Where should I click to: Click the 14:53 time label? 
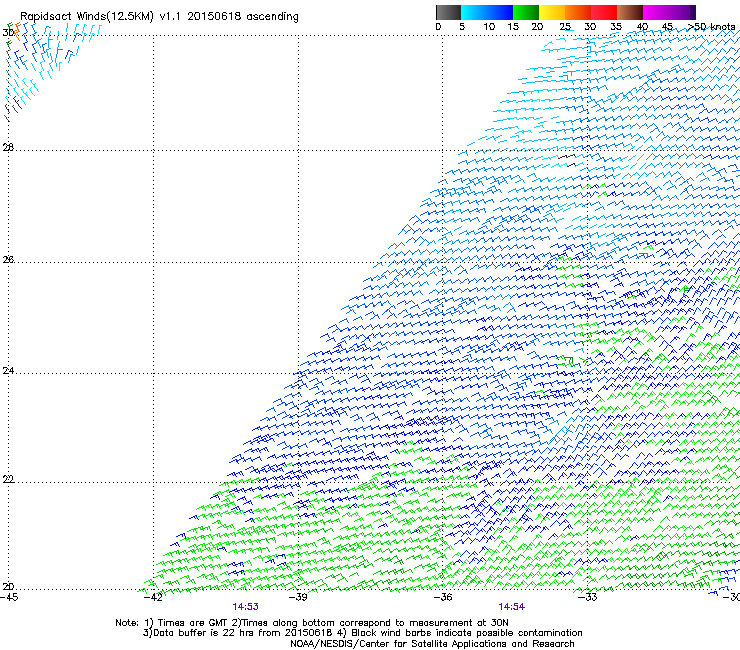[245, 607]
